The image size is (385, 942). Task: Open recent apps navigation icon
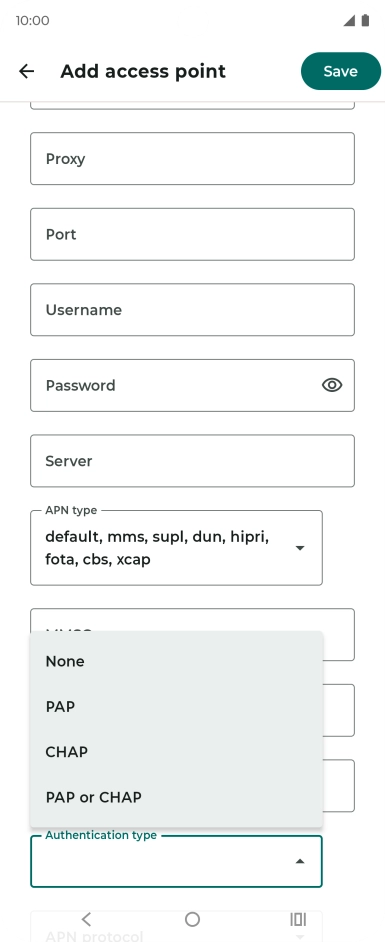(298, 919)
